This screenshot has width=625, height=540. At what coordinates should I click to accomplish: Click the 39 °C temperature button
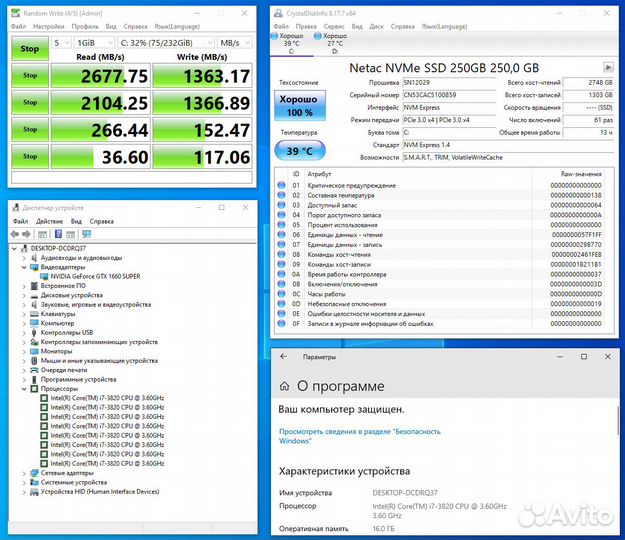[300, 151]
